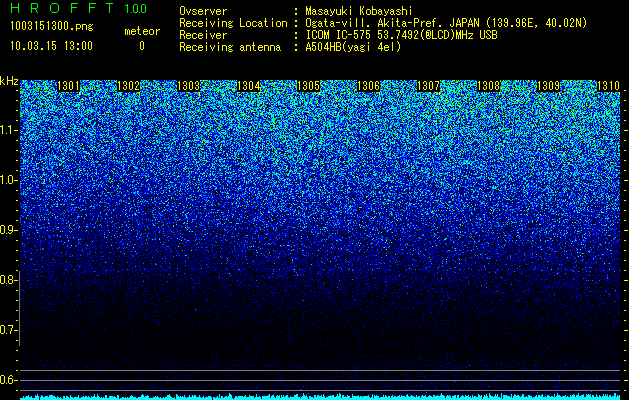Click the 0.6 frequency axis label
The width and height of the screenshot is (629, 400).
[8, 380]
